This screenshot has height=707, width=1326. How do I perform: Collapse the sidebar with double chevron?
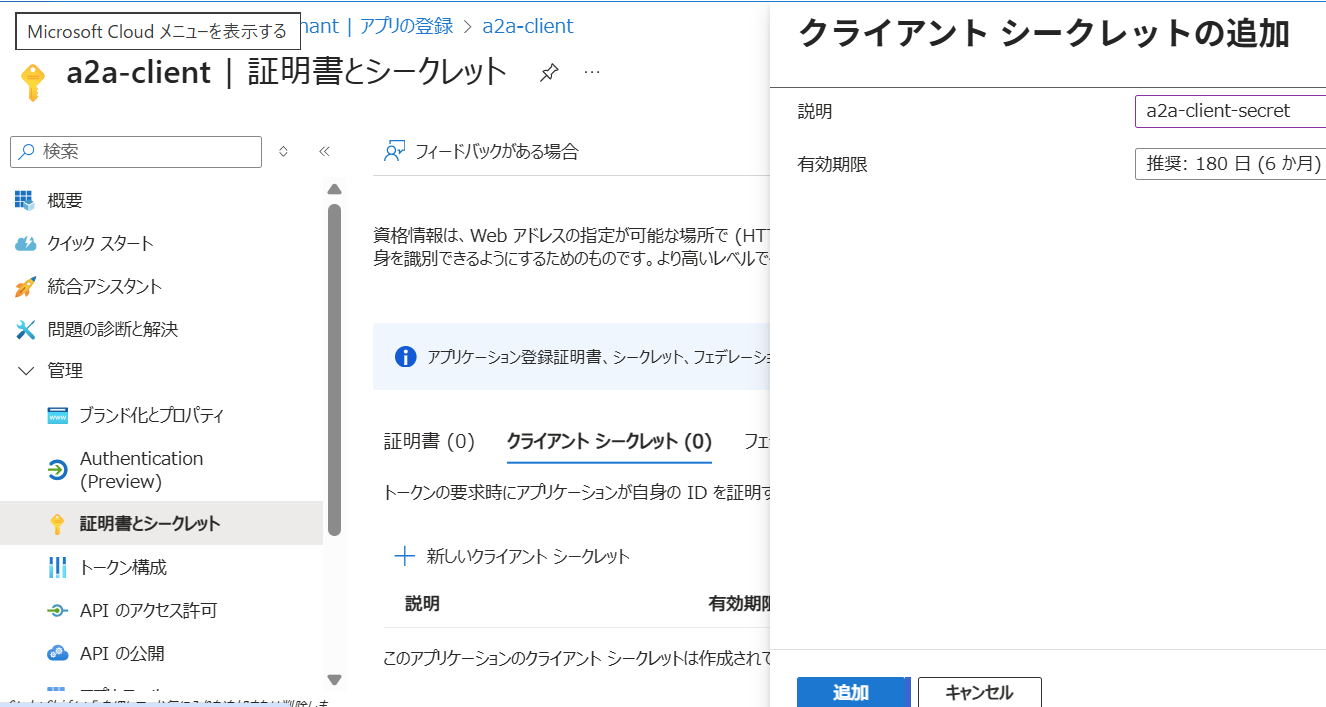(324, 152)
